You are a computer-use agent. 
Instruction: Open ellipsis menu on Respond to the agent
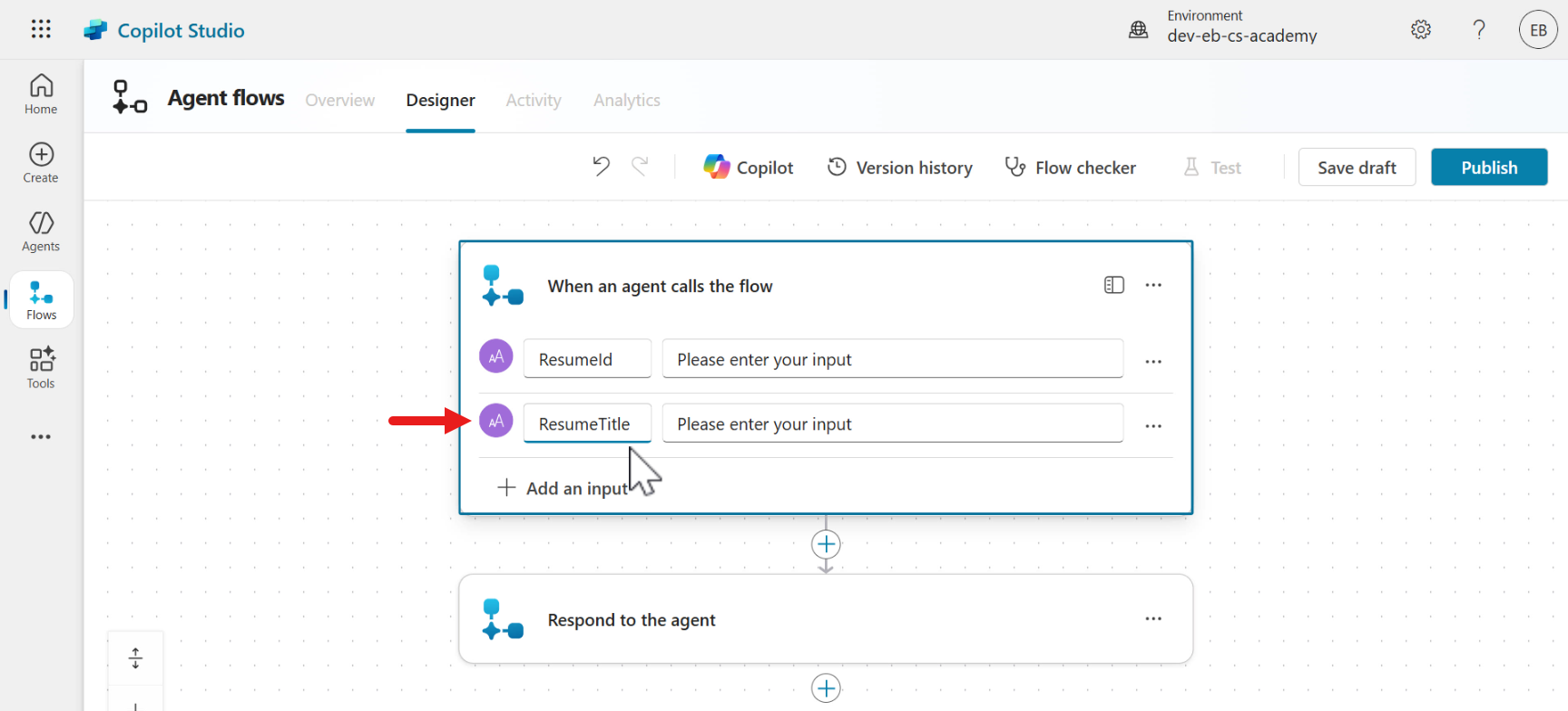click(1153, 618)
